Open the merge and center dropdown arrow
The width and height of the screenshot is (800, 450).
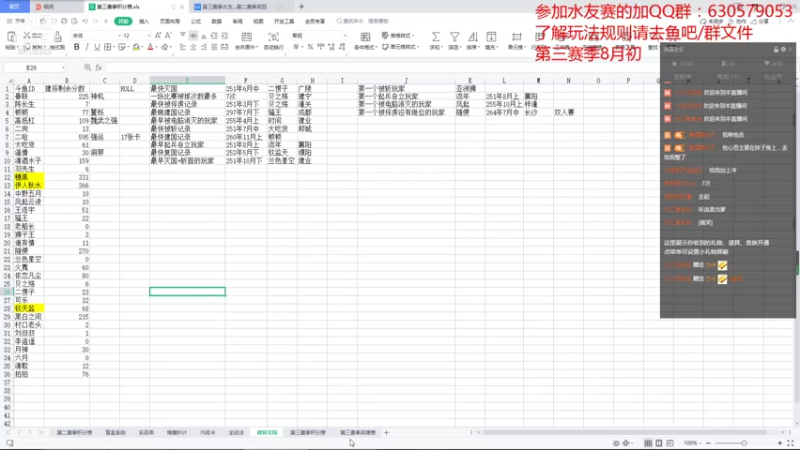point(255,47)
